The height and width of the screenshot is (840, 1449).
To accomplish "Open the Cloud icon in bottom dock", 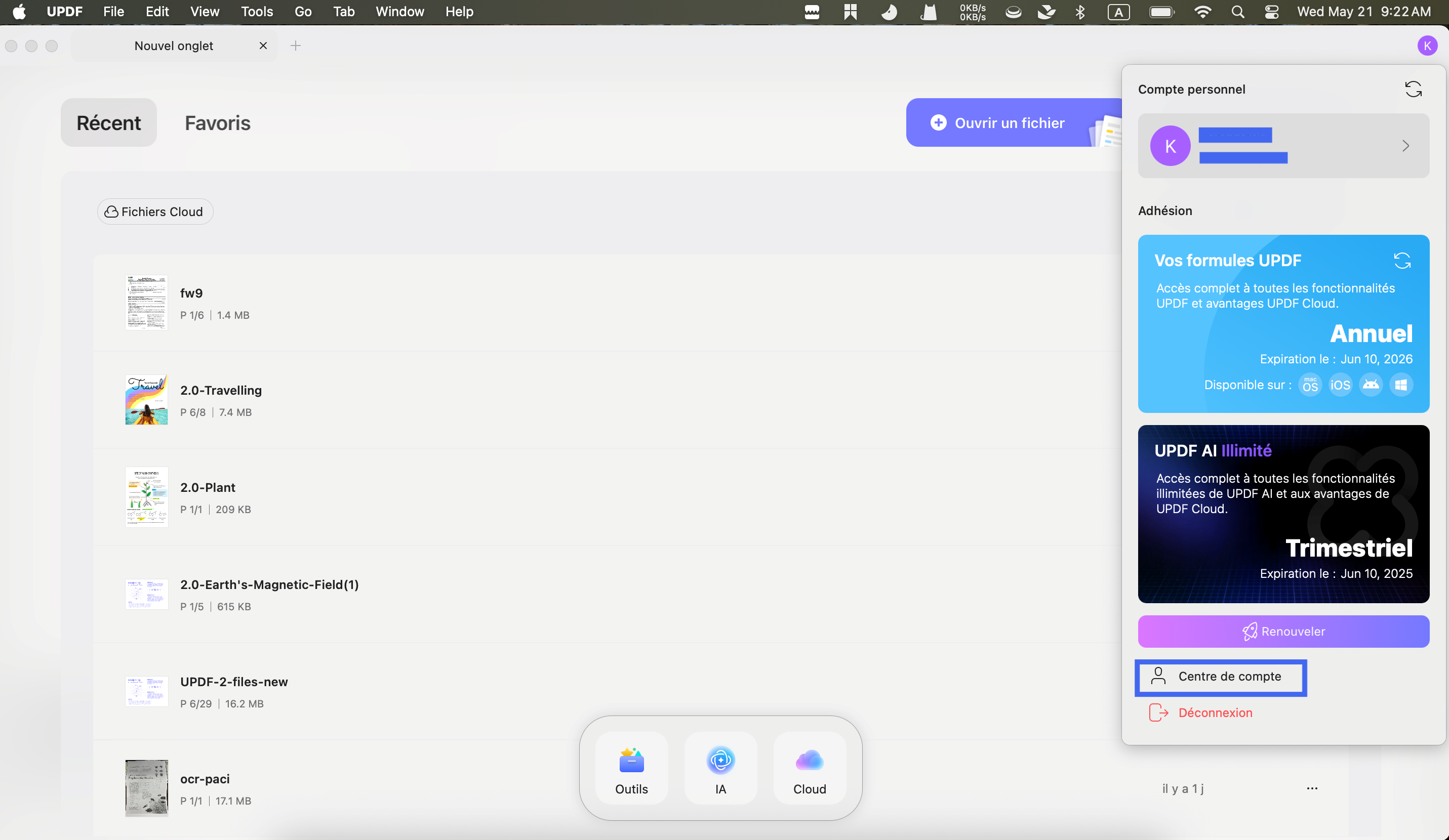I will (x=809, y=760).
